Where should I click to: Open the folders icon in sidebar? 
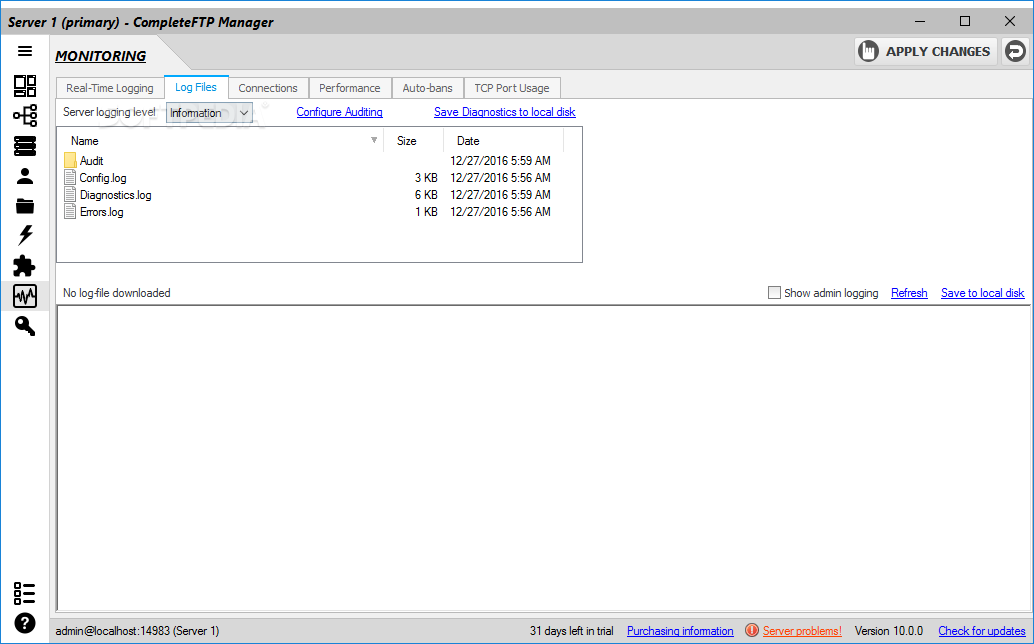pos(25,206)
